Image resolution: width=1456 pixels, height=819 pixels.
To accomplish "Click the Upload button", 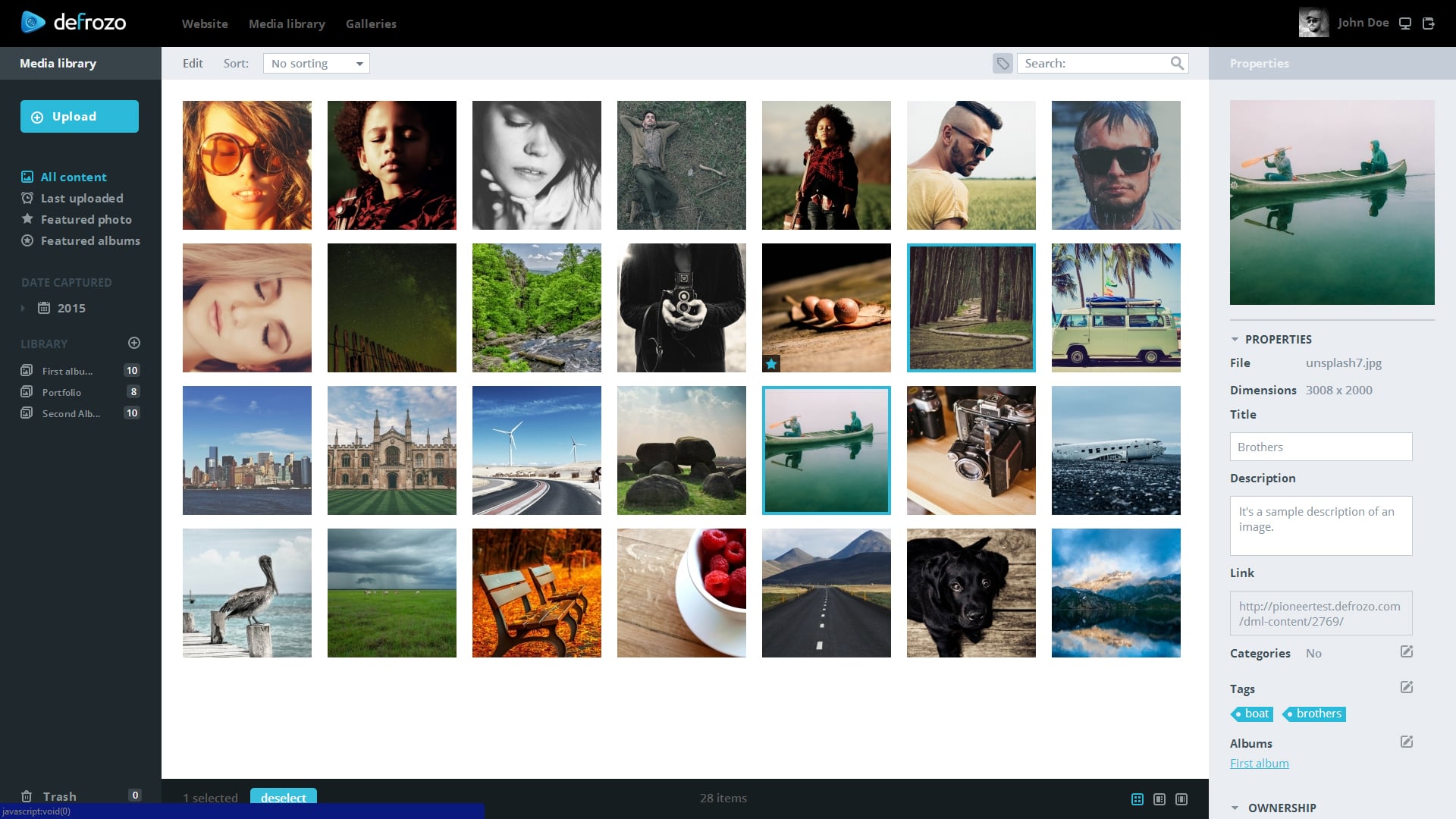I will (x=80, y=117).
